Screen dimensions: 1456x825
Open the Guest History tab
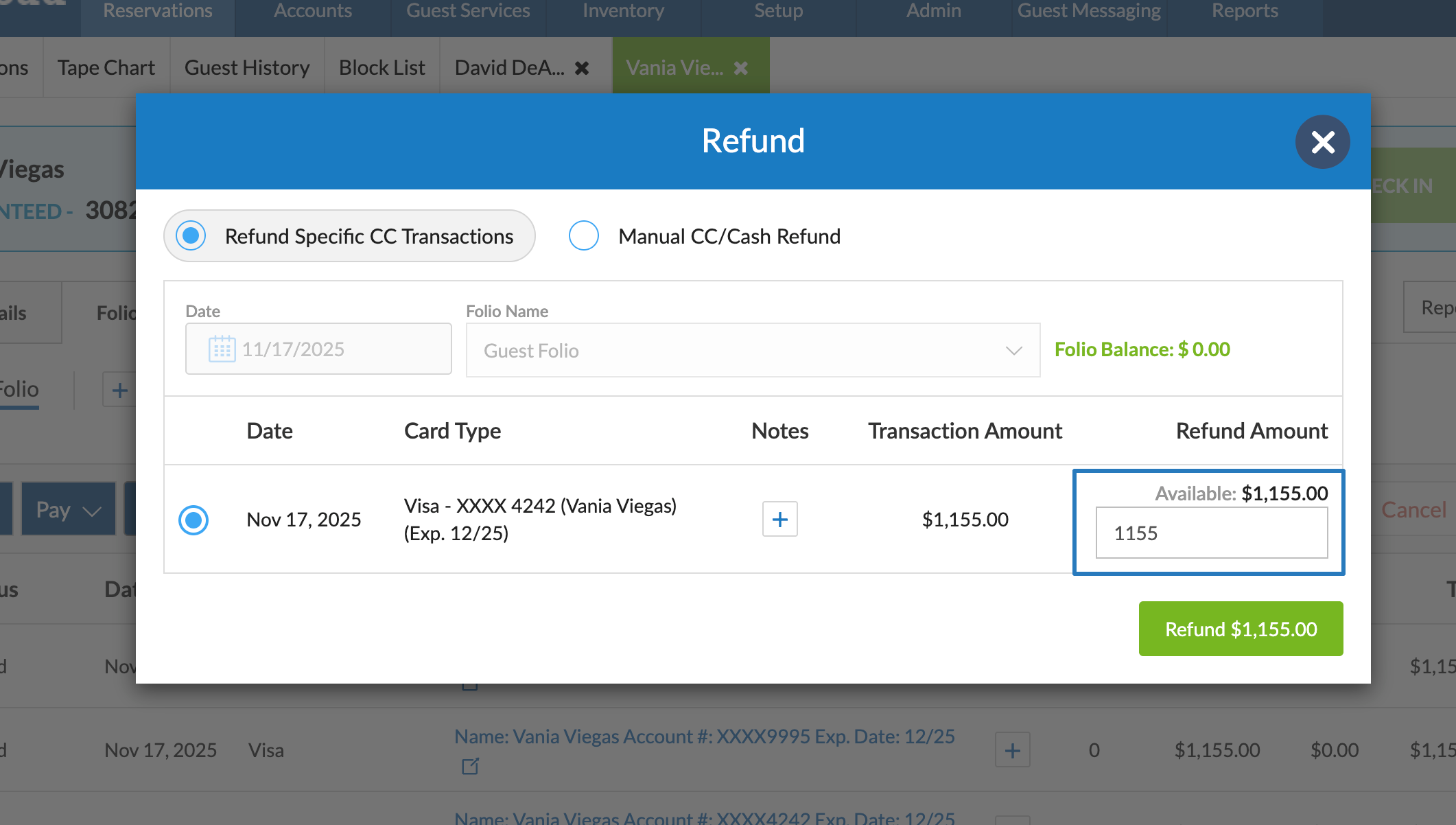247,68
